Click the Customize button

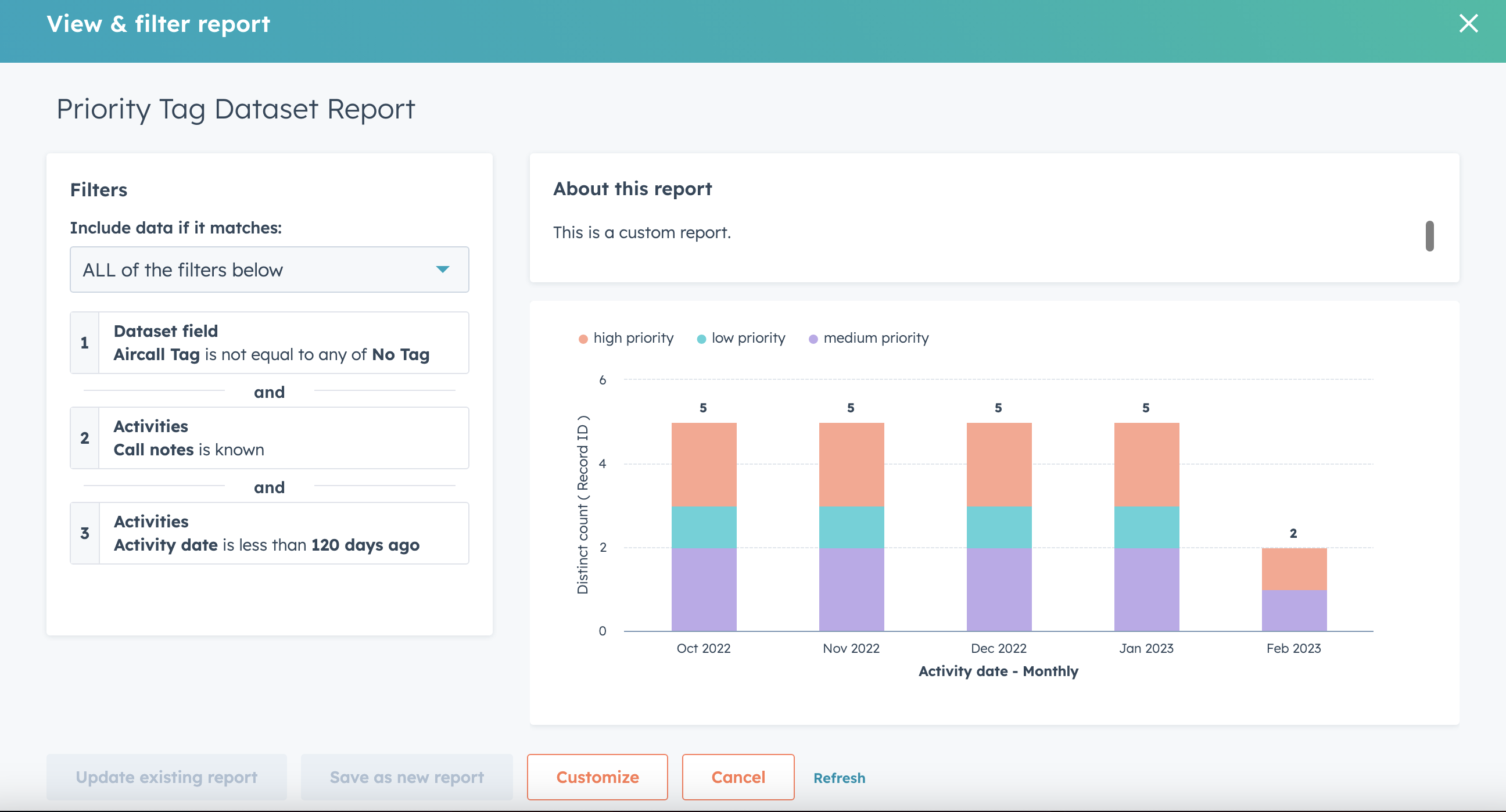[x=597, y=777]
